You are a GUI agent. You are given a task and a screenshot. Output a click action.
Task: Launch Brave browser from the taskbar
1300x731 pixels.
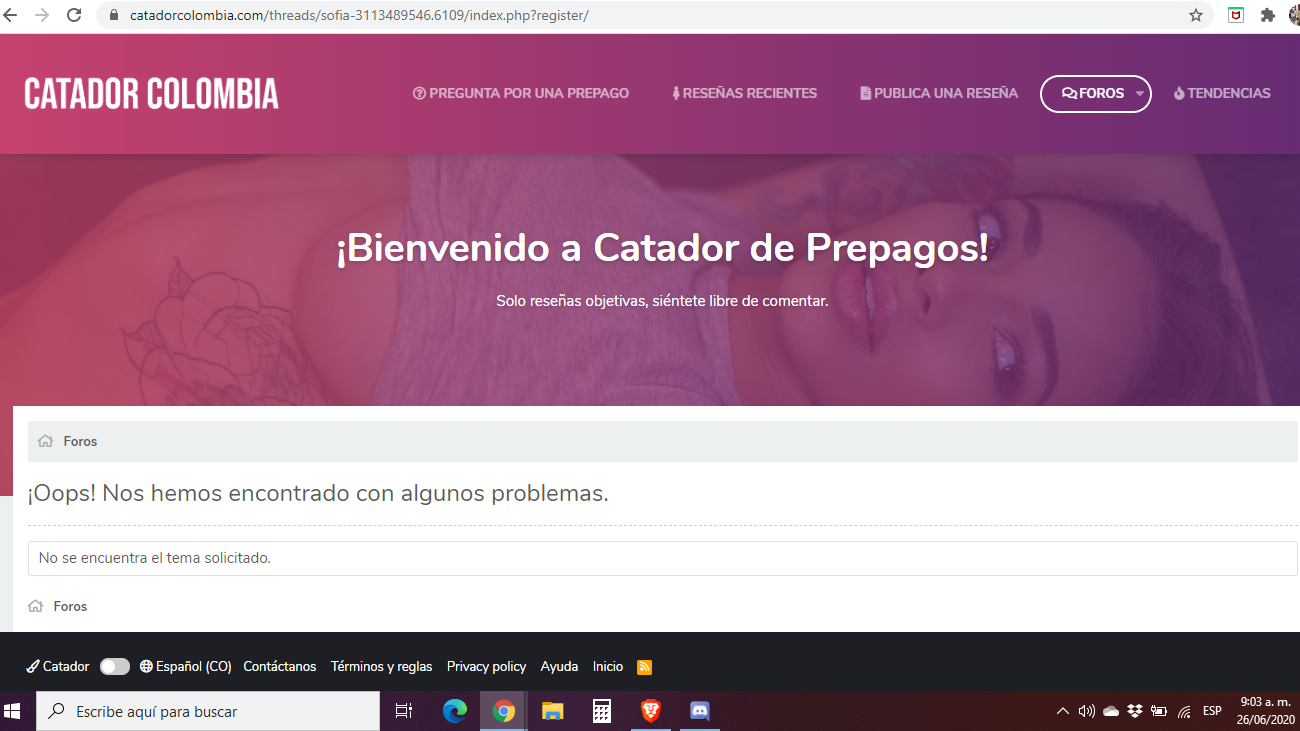[651, 711]
